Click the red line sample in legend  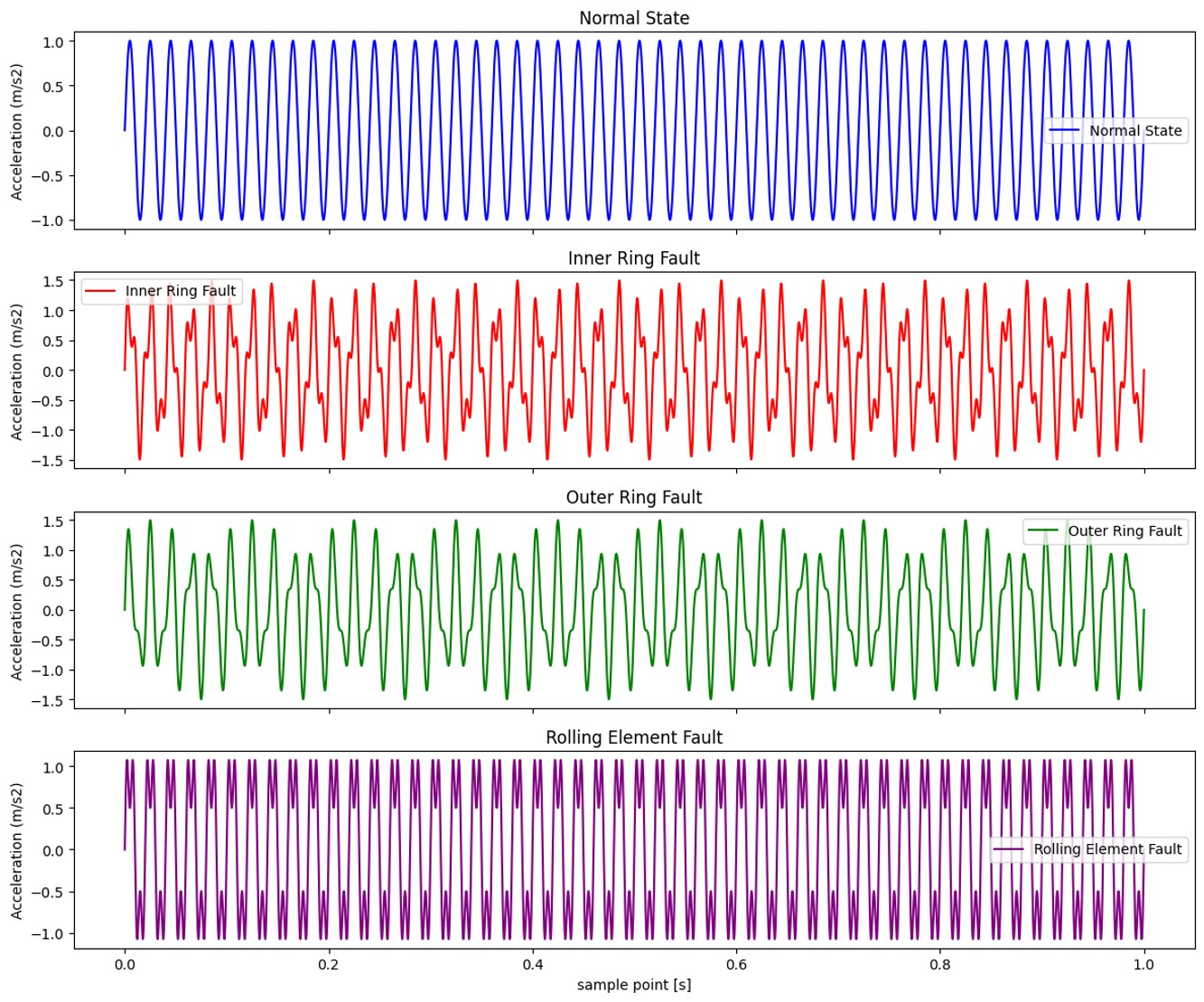[99, 291]
